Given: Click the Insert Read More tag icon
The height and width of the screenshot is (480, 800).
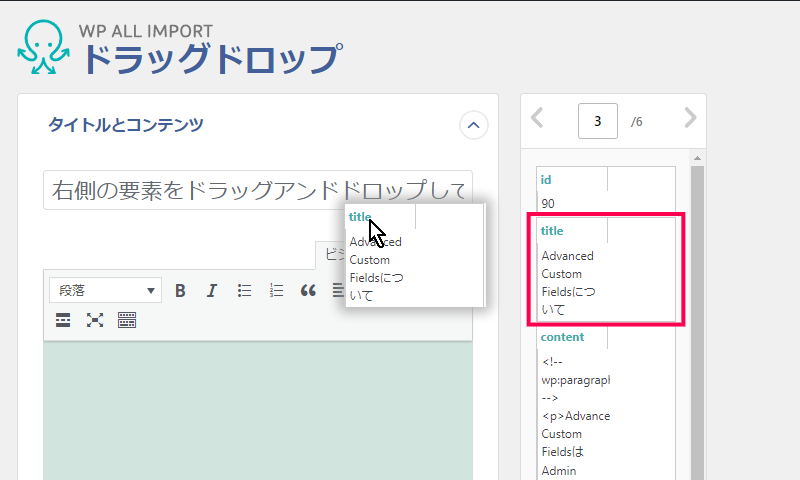Looking at the screenshot, I should [x=63, y=320].
